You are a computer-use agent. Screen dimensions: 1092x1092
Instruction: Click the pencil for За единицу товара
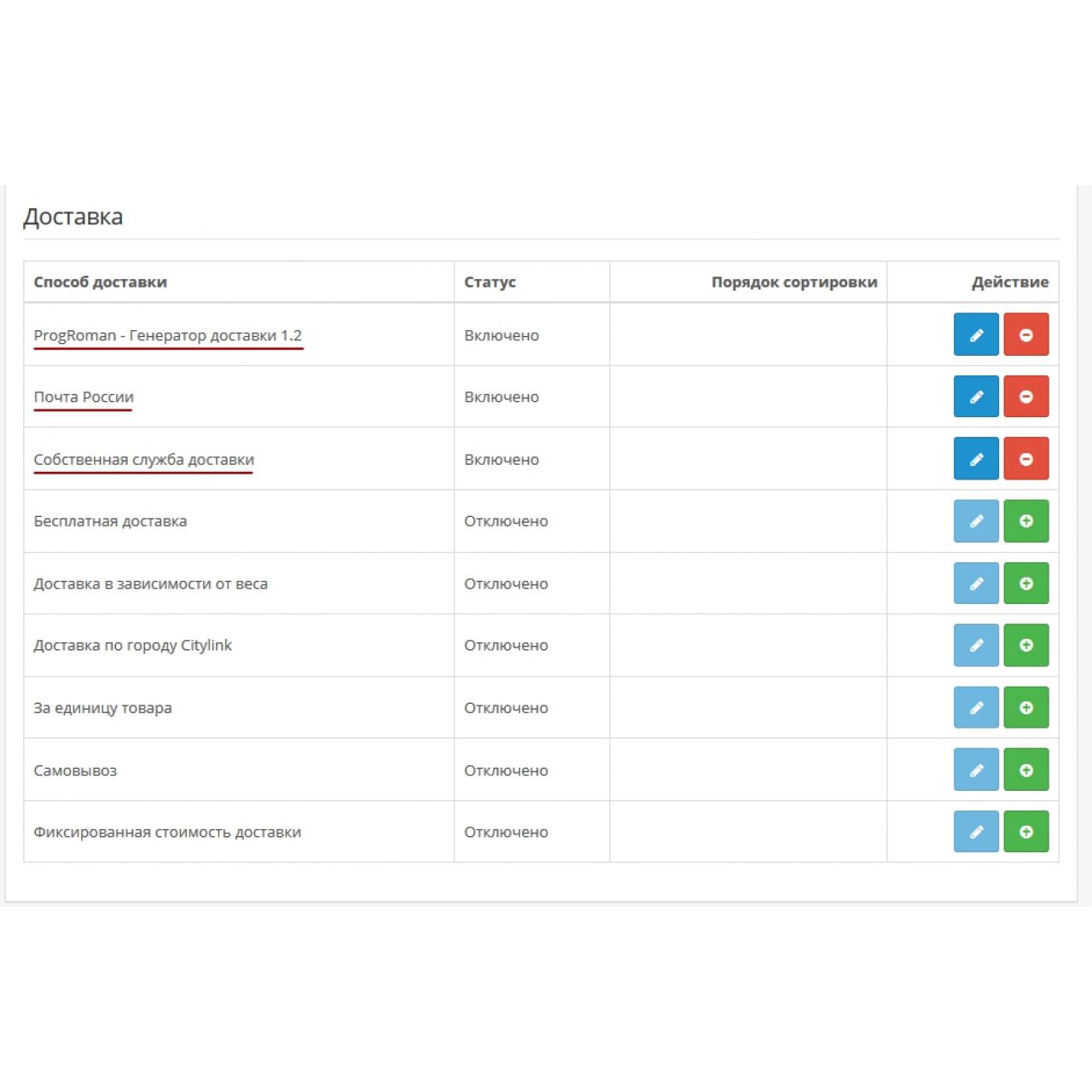tap(976, 707)
